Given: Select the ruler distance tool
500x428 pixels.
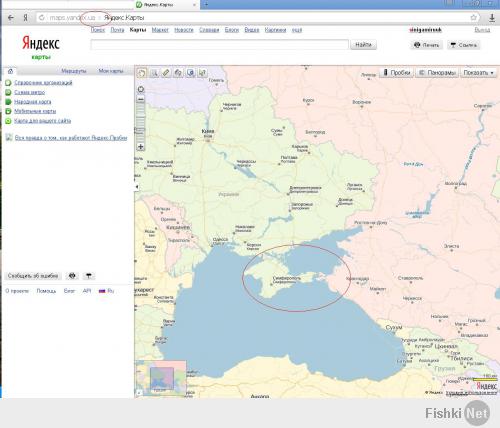Looking at the screenshot, I should point(166,73).
